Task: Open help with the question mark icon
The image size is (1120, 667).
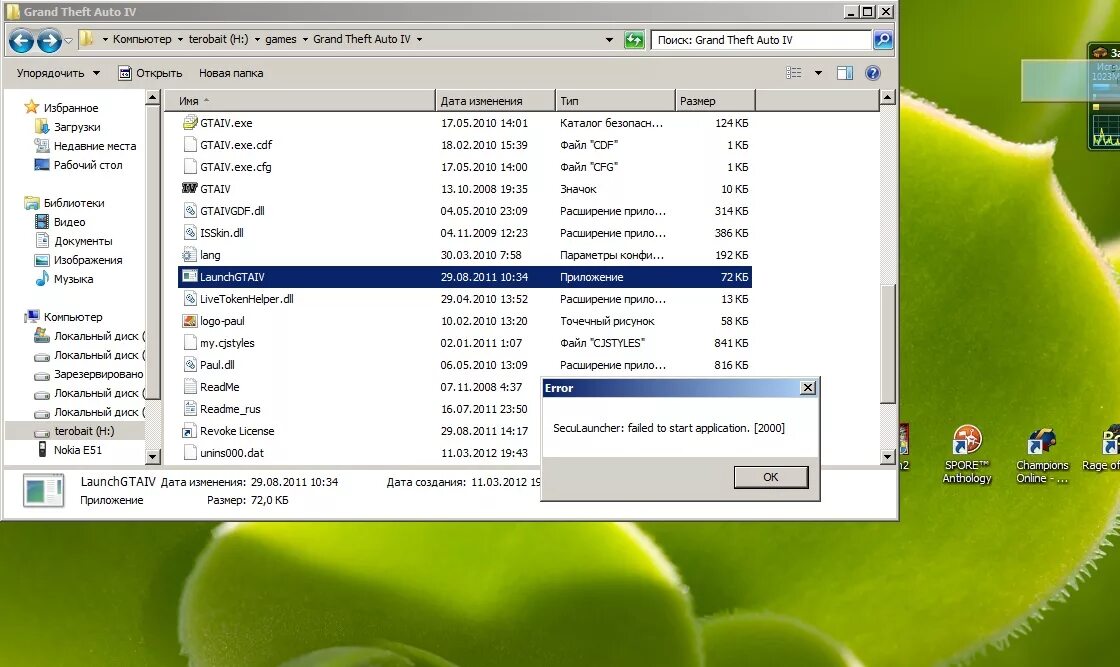Action: 872,73
